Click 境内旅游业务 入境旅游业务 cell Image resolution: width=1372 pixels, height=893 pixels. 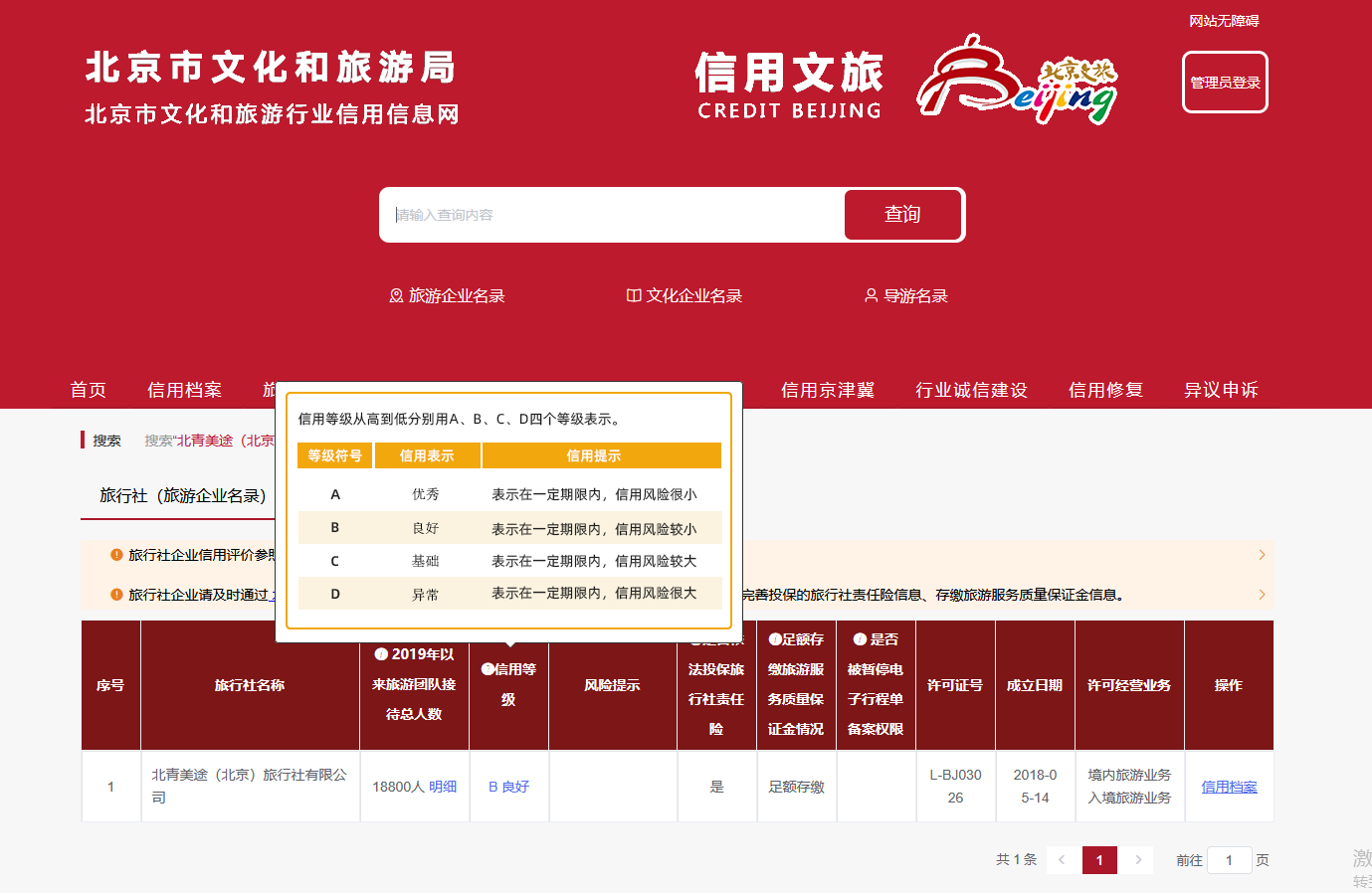point(1130,787)
